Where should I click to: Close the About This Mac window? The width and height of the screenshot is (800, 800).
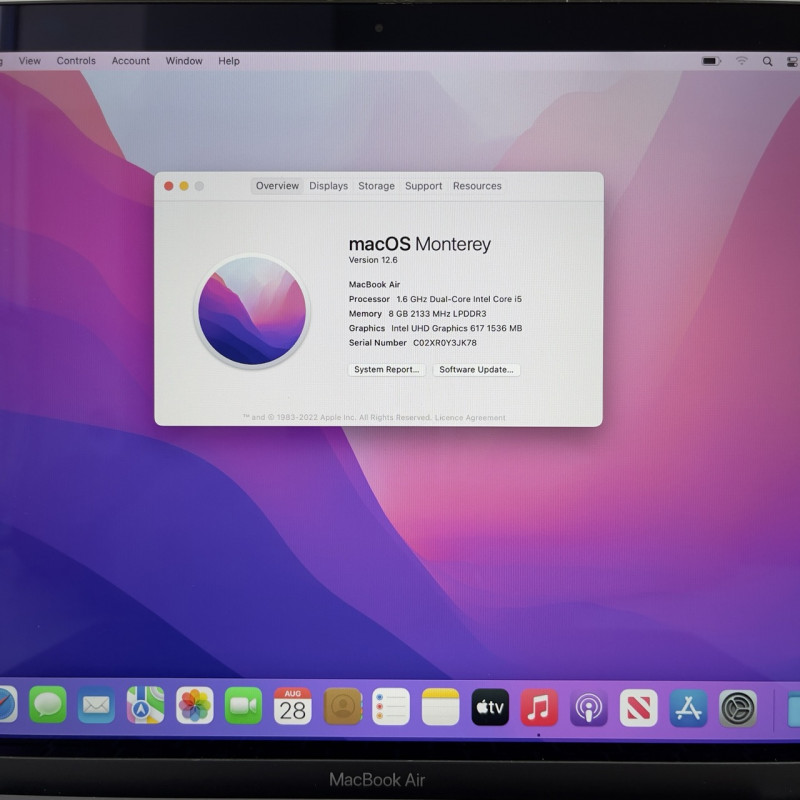click(168, 186)
